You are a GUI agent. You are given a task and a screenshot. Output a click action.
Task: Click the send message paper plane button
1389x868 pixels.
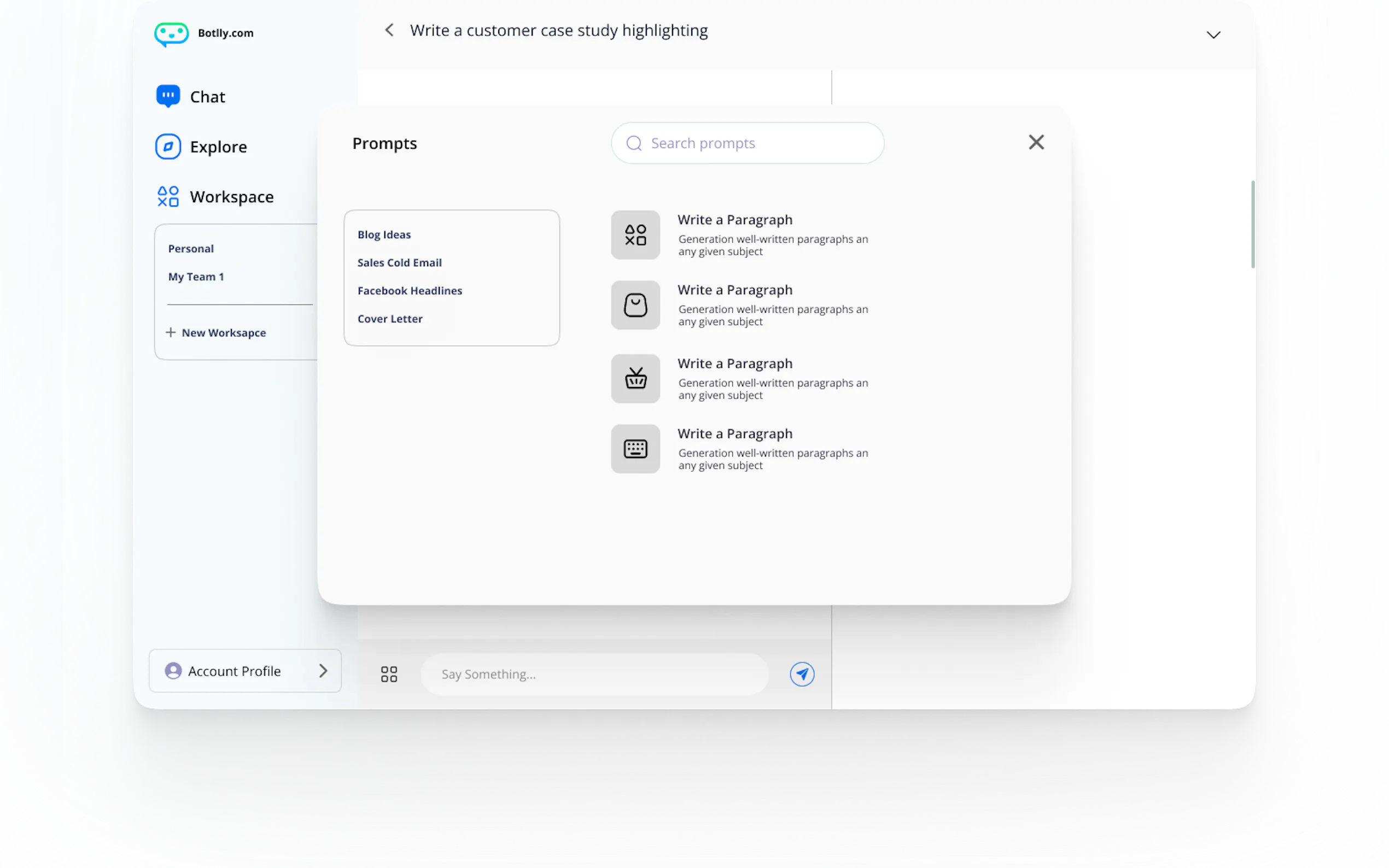coord(802,674)
